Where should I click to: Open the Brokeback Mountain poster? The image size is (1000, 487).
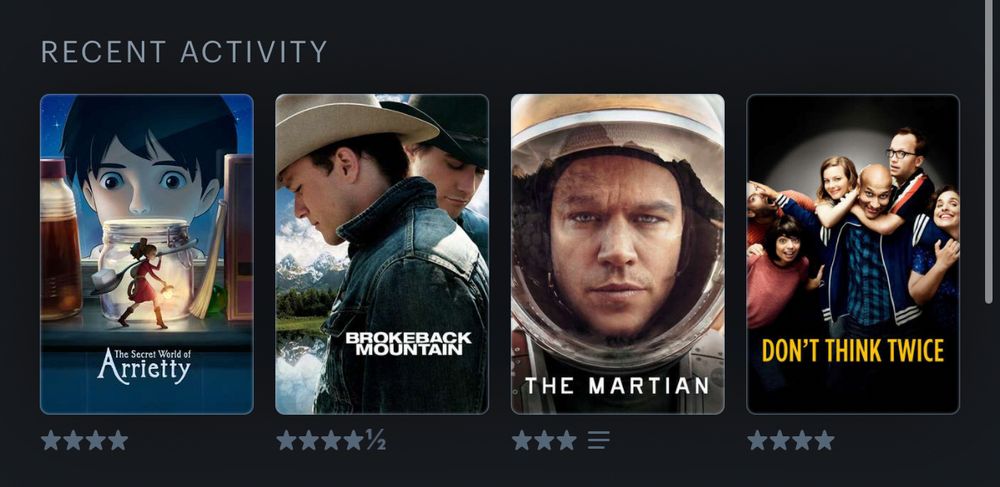tap(382, 254)
